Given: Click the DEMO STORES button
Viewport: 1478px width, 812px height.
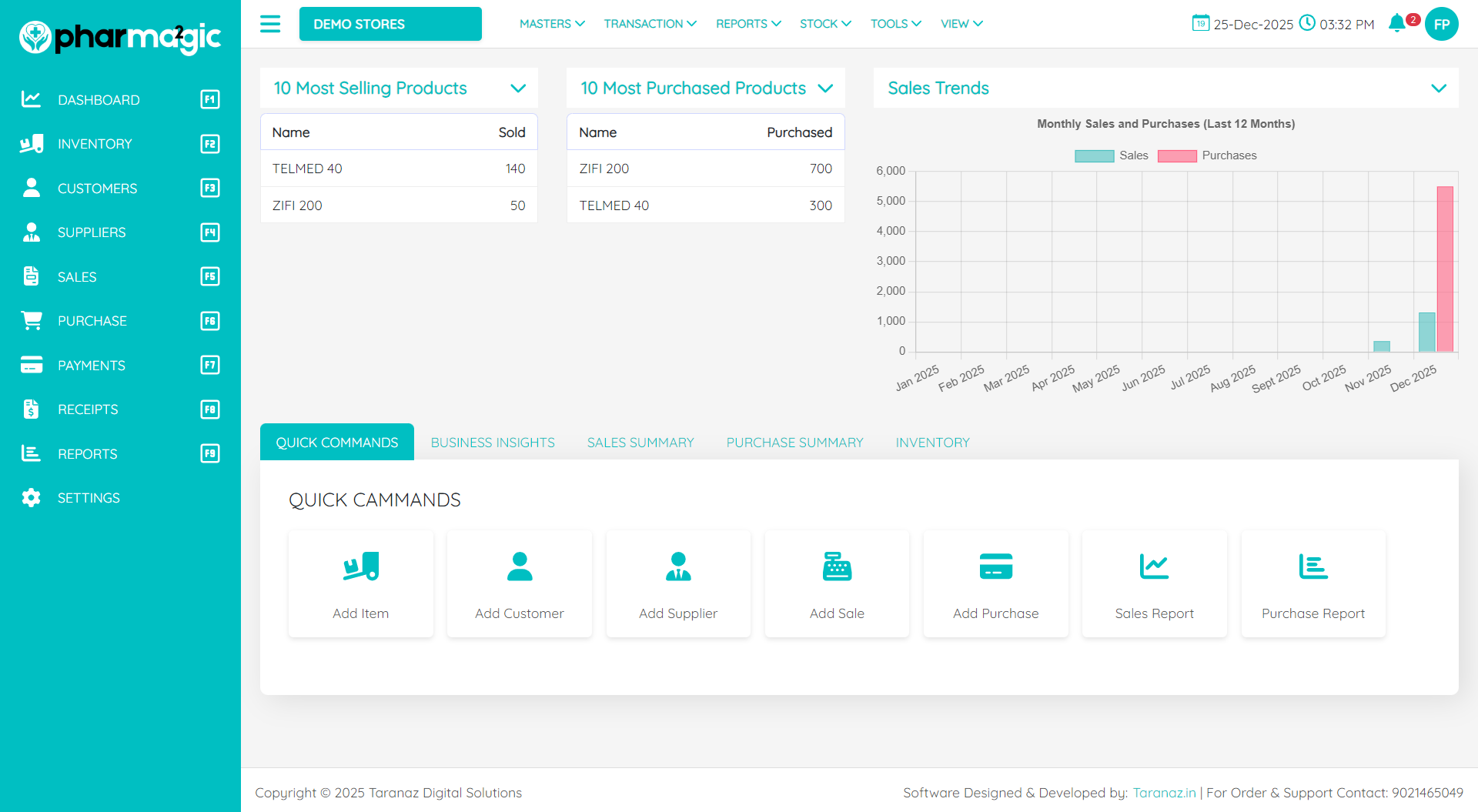Looking at the screenshot, I should click(x=390, y=24).
